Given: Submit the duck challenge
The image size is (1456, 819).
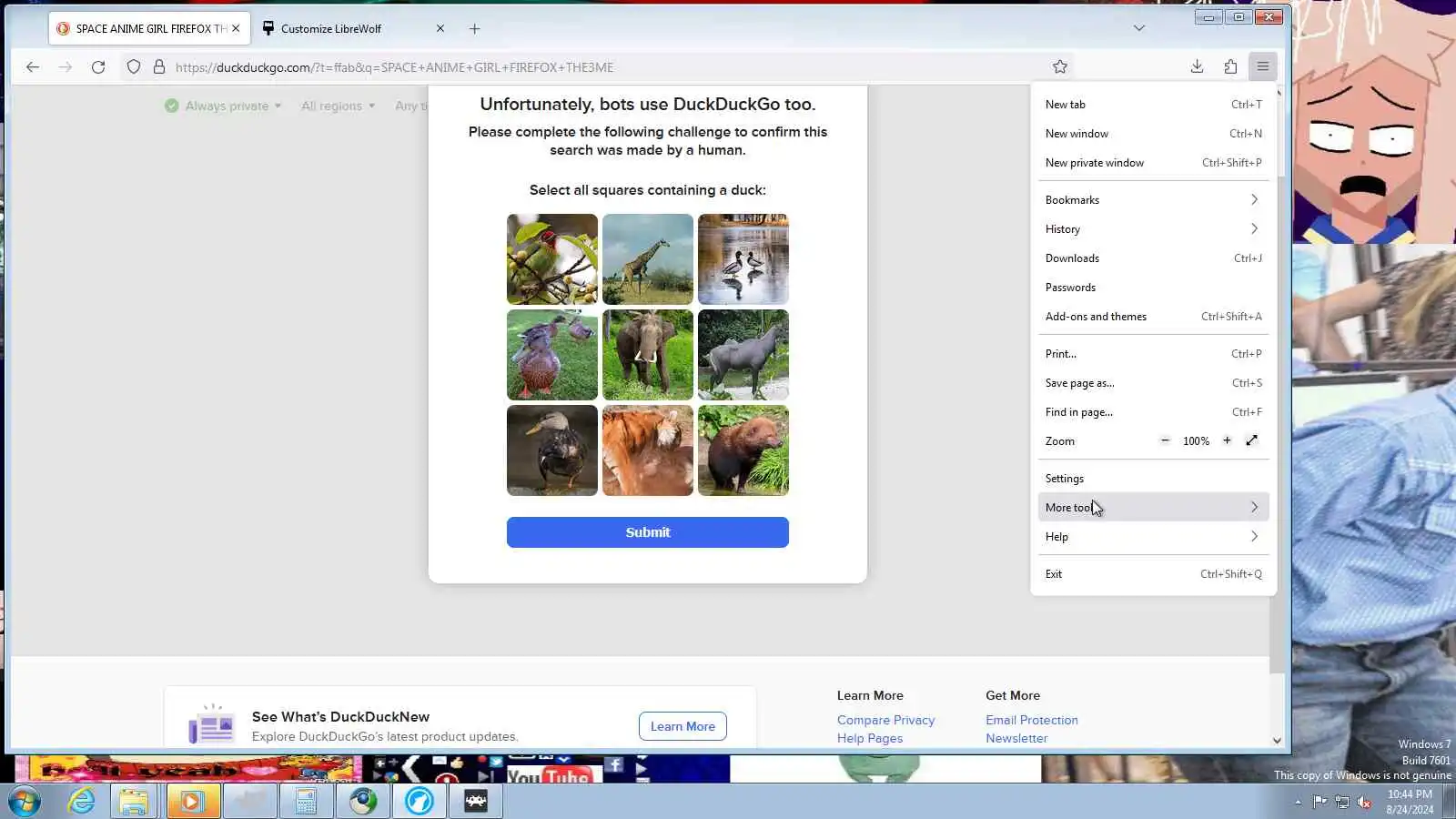Looking at the screenshot, I should [648, 532].
